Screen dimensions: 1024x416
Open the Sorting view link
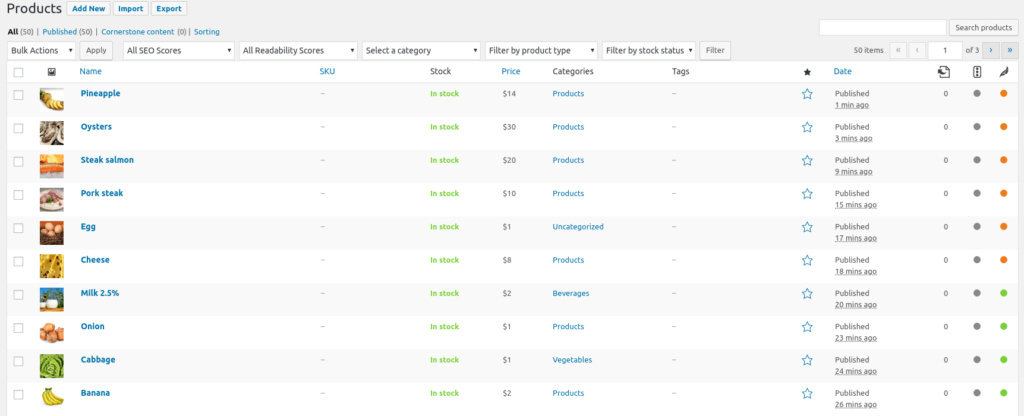coord(206,31)
